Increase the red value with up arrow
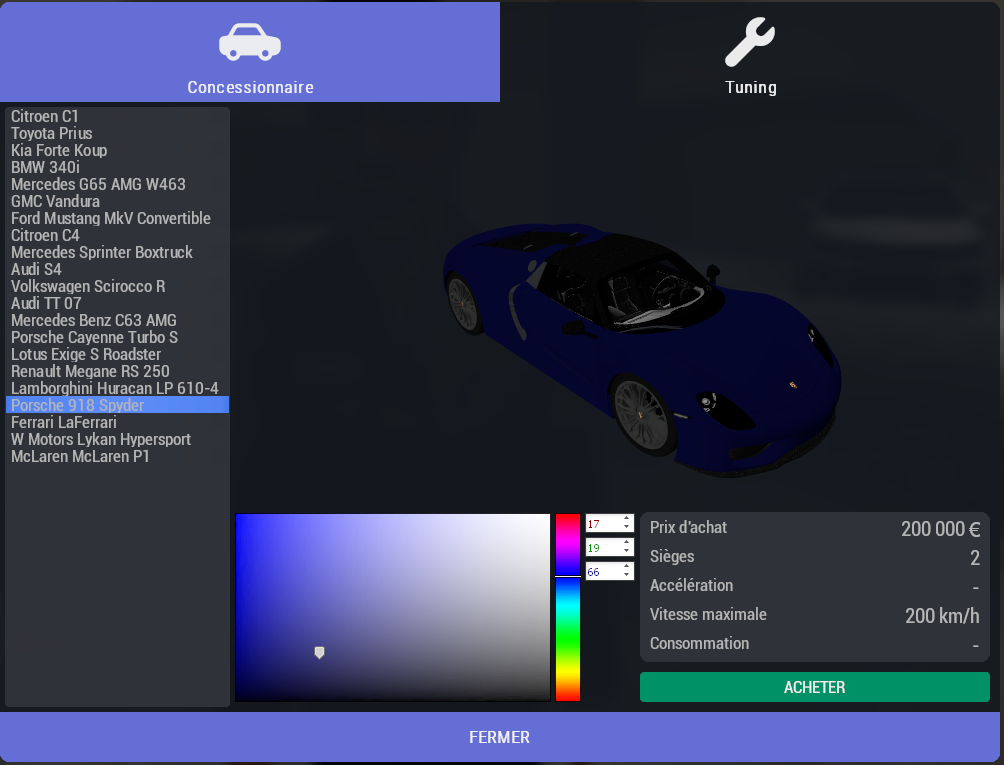Image resolution: width=1004 pixels, height=765 pixels. 626,519
